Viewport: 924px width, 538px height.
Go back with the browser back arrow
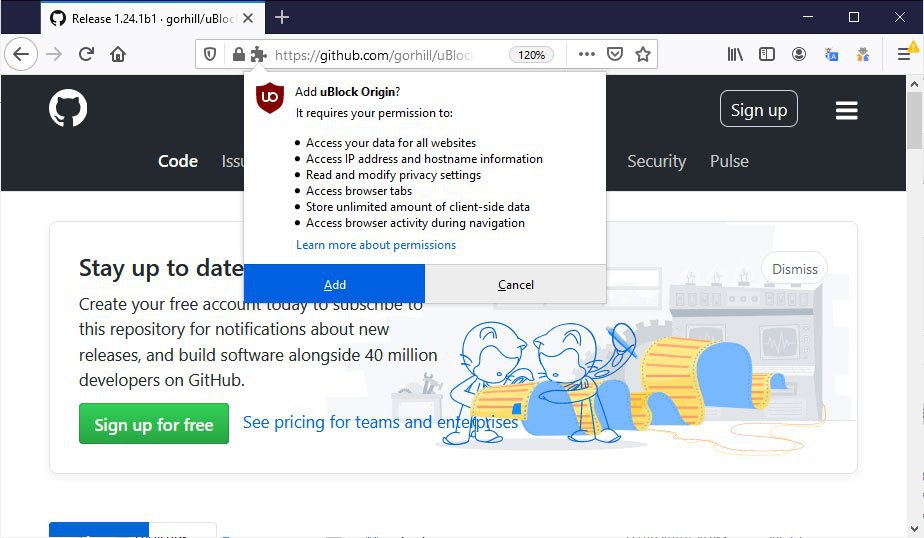tap(21, 54)
